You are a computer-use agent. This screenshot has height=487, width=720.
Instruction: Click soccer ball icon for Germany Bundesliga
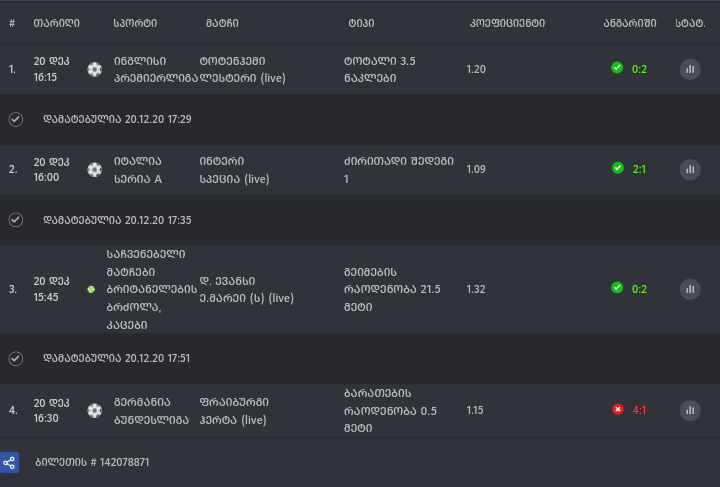click(x=94, y=410)
